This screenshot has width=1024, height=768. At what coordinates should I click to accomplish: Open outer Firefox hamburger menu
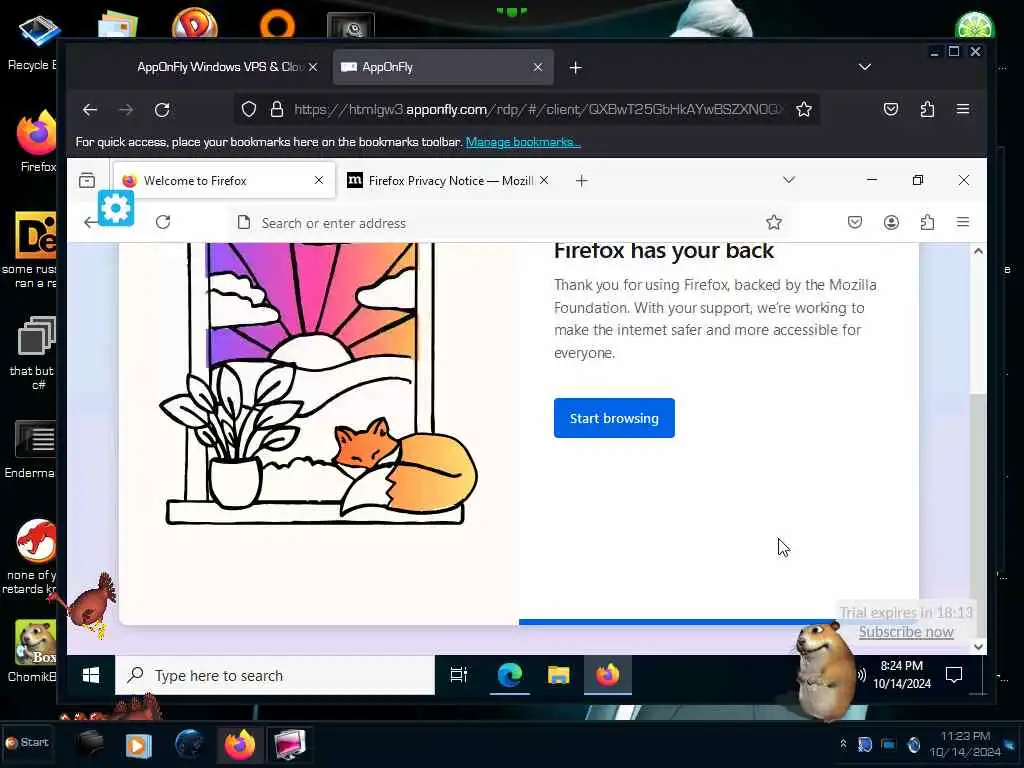coord(963,109)
